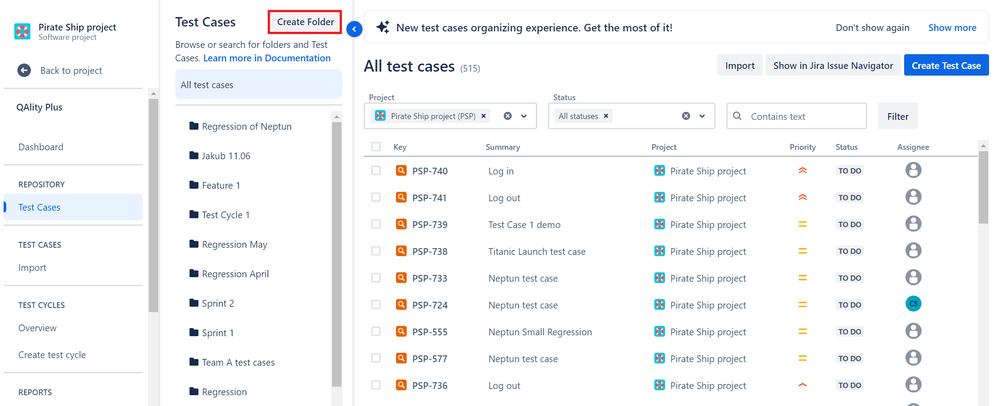Image resolution: width=998 pixels, height=406 pixels.
Task: Toggle select-all checkbox in table header
Action: (x=376, y=147)
